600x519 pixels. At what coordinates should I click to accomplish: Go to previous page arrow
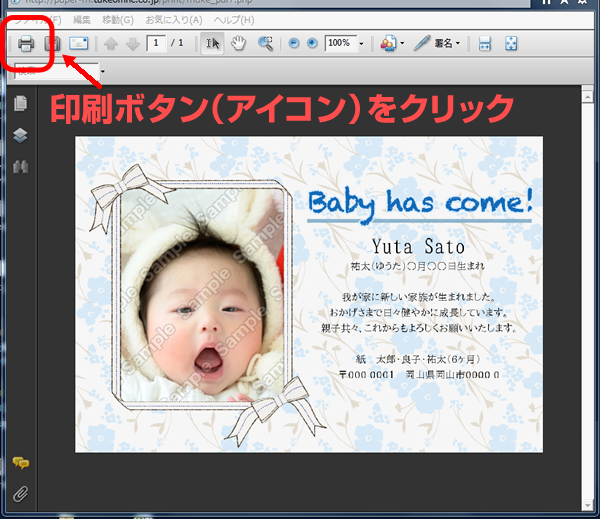pyautogui.click(x=111, y=44)
